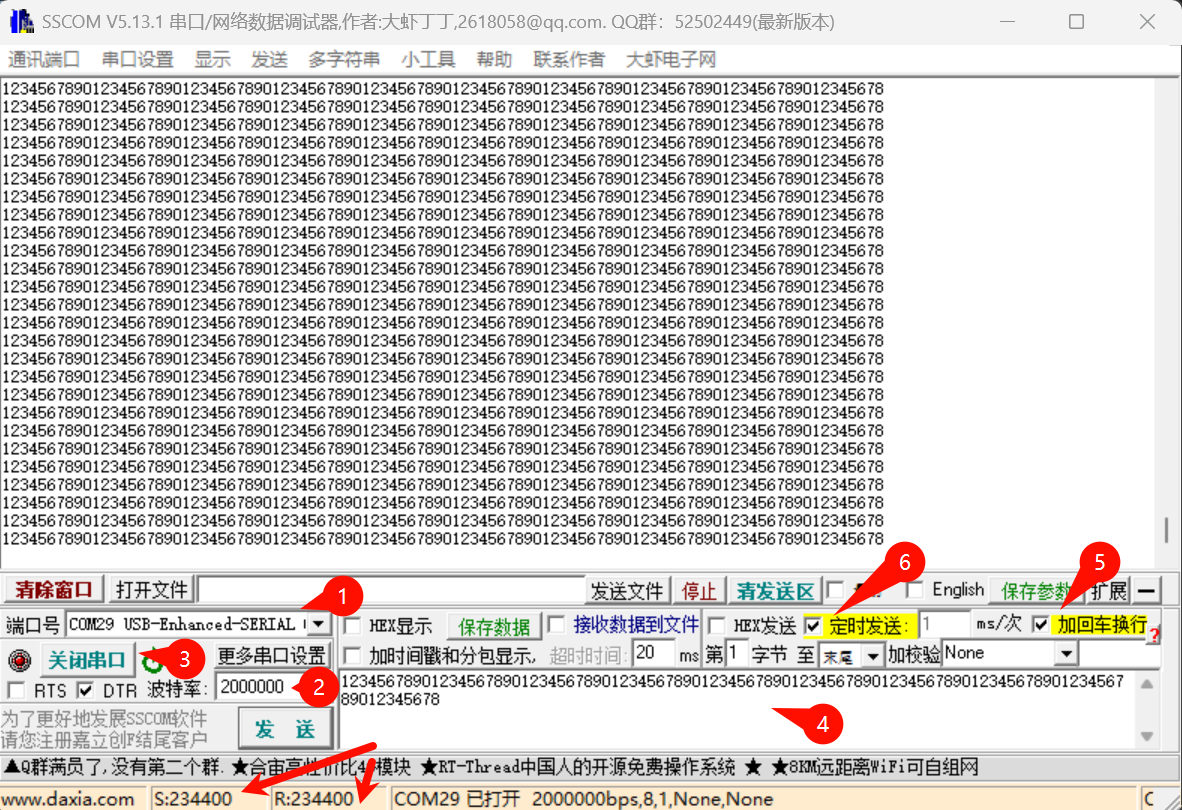Open the 发送 menu
Image resolution: width=1182 pixels, height=810 pixels.
[x=269, y=60]
